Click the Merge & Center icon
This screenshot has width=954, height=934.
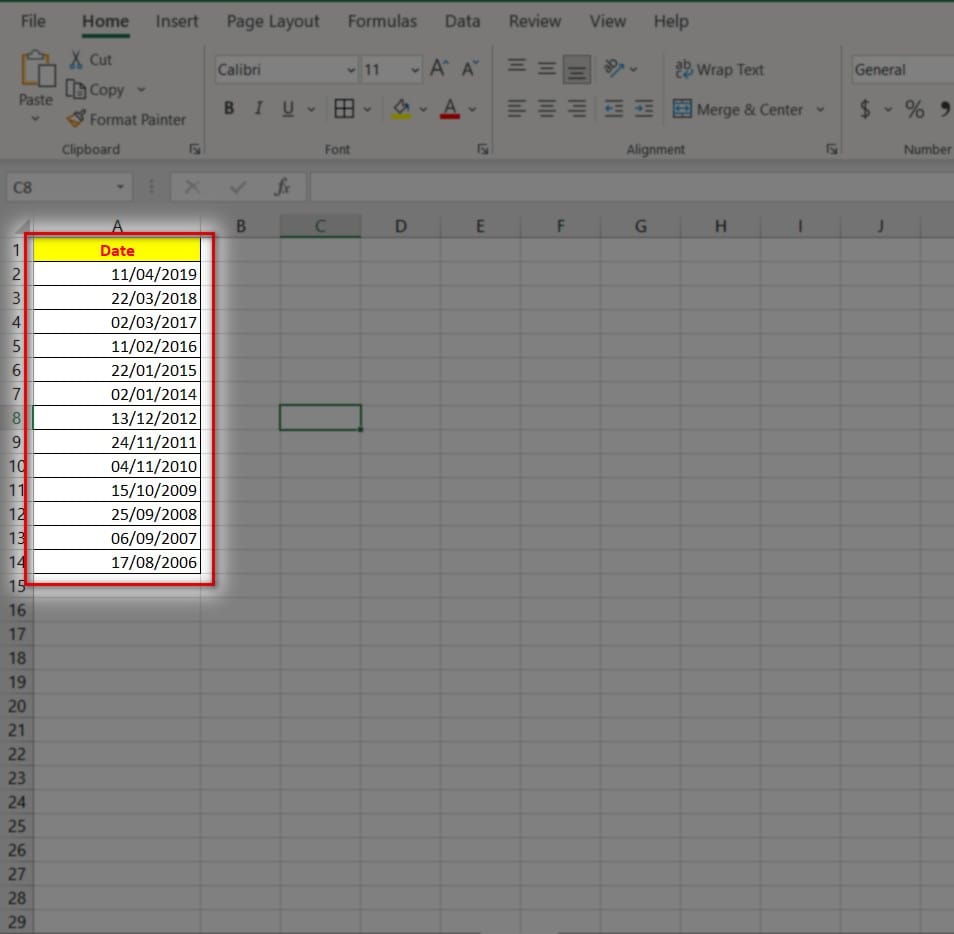(x=683, y=109)
